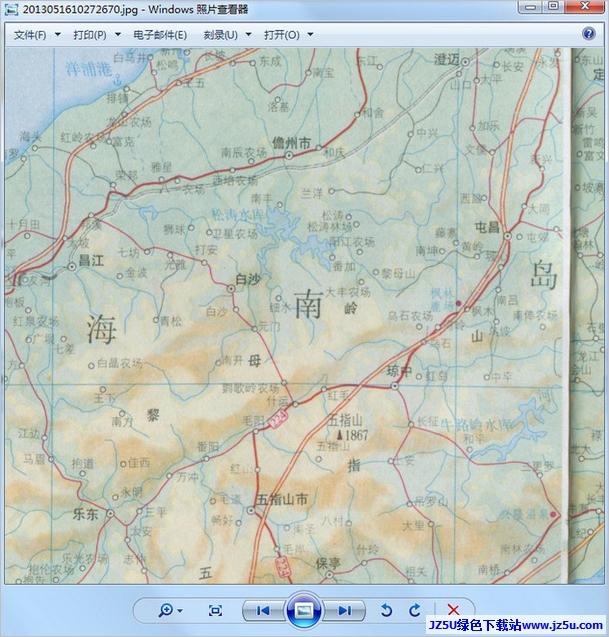Expand the 打开(O) dropdown arrow
This screenshot has height=637, width=609.
click(310, 35)
